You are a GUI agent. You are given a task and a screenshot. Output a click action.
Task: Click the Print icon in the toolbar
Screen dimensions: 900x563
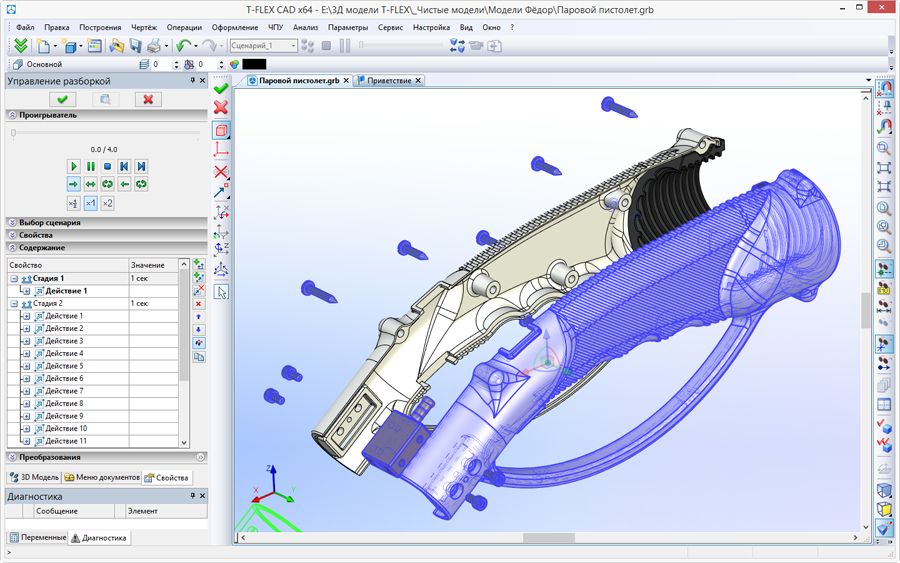point(155,46)
